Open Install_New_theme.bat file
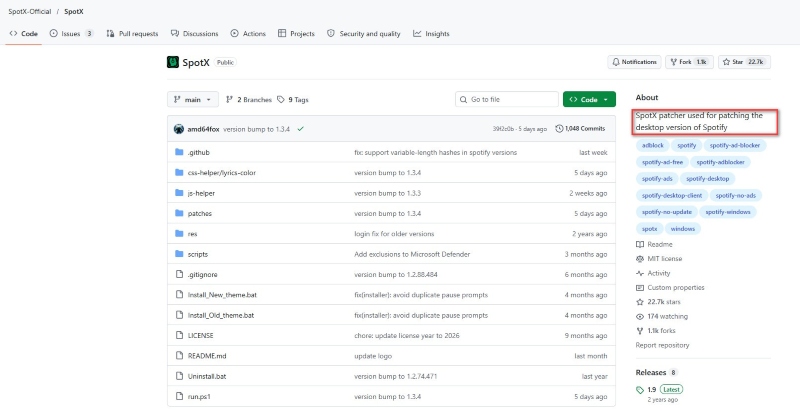800x411 pixels. coord(222,295)
